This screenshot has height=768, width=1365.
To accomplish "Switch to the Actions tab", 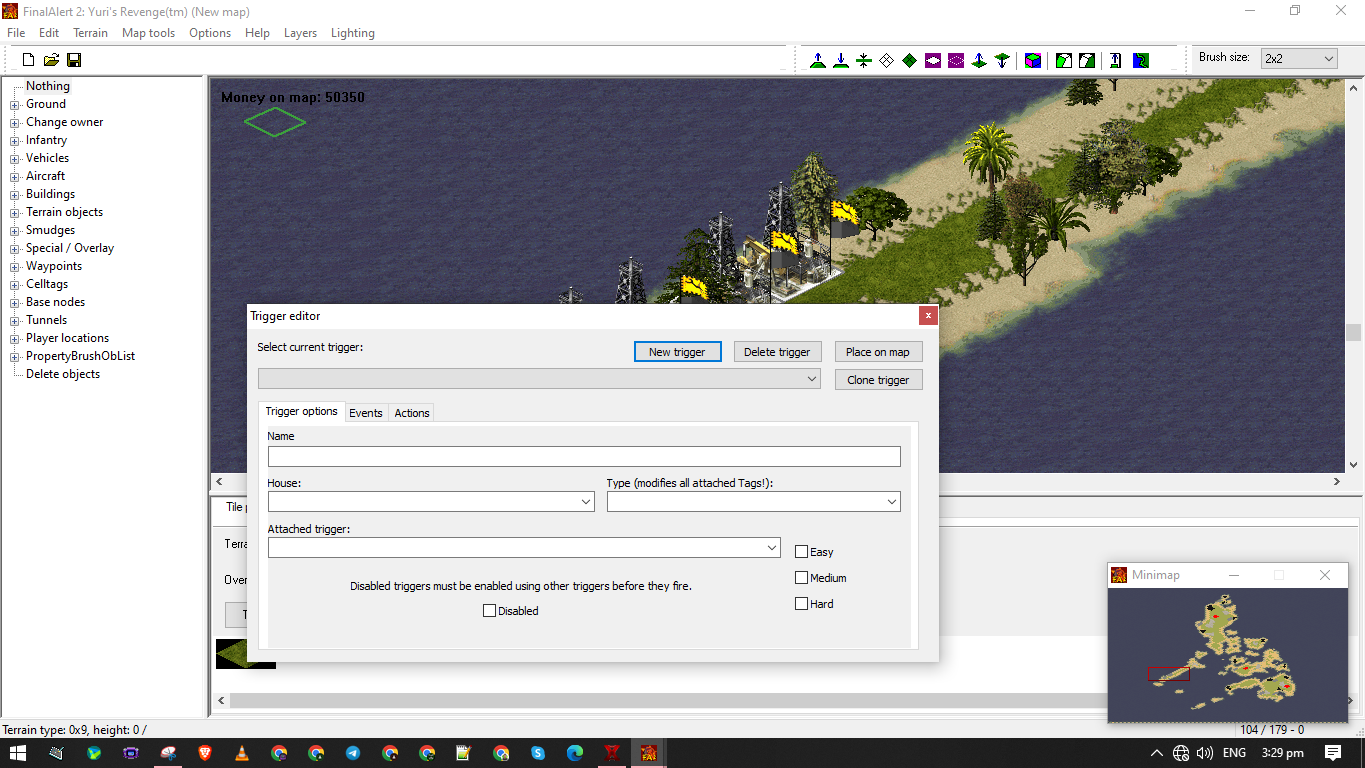I will 411,413.
